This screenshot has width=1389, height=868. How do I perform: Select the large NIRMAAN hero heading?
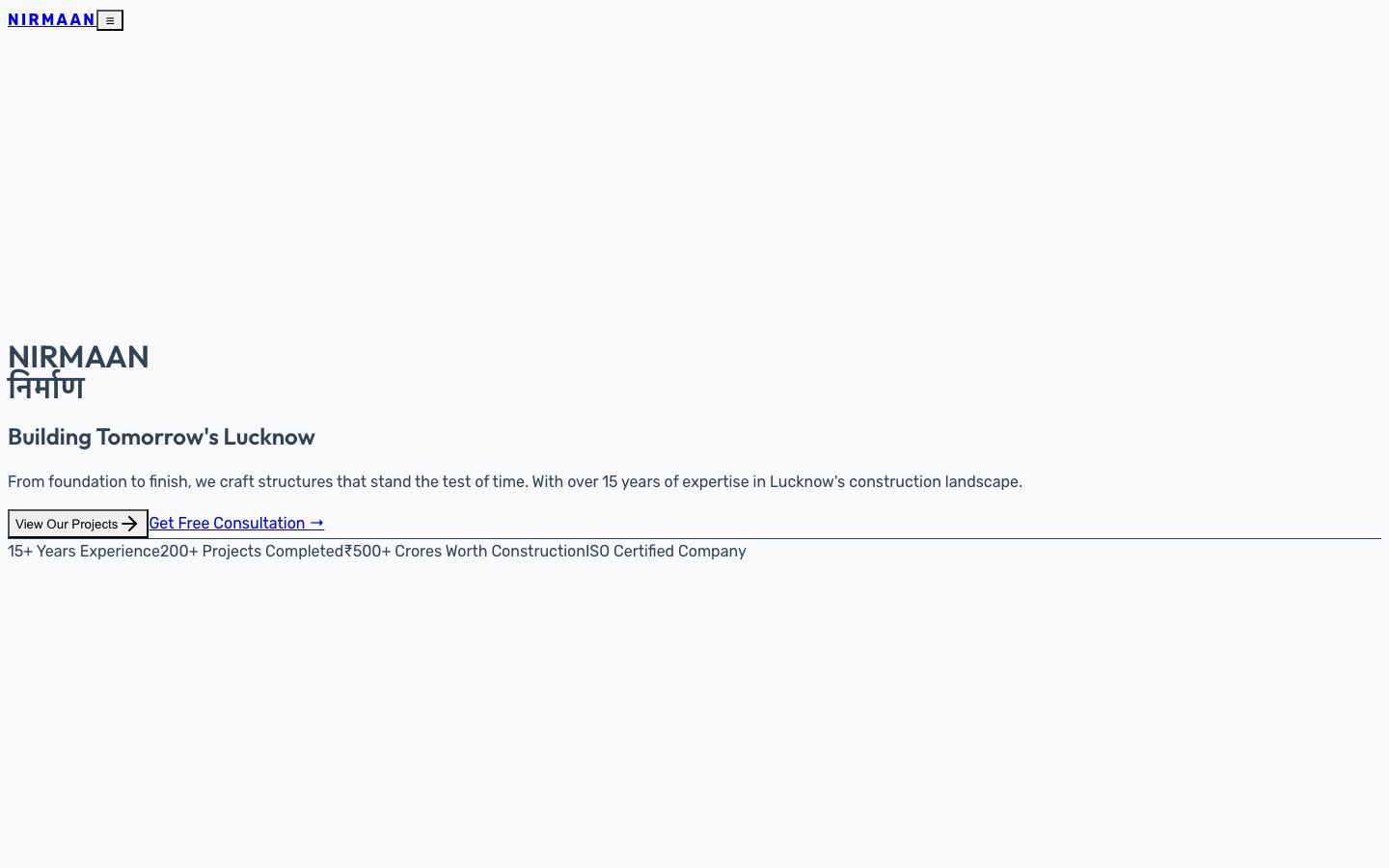pyautogui.click(x=78, y=357)
